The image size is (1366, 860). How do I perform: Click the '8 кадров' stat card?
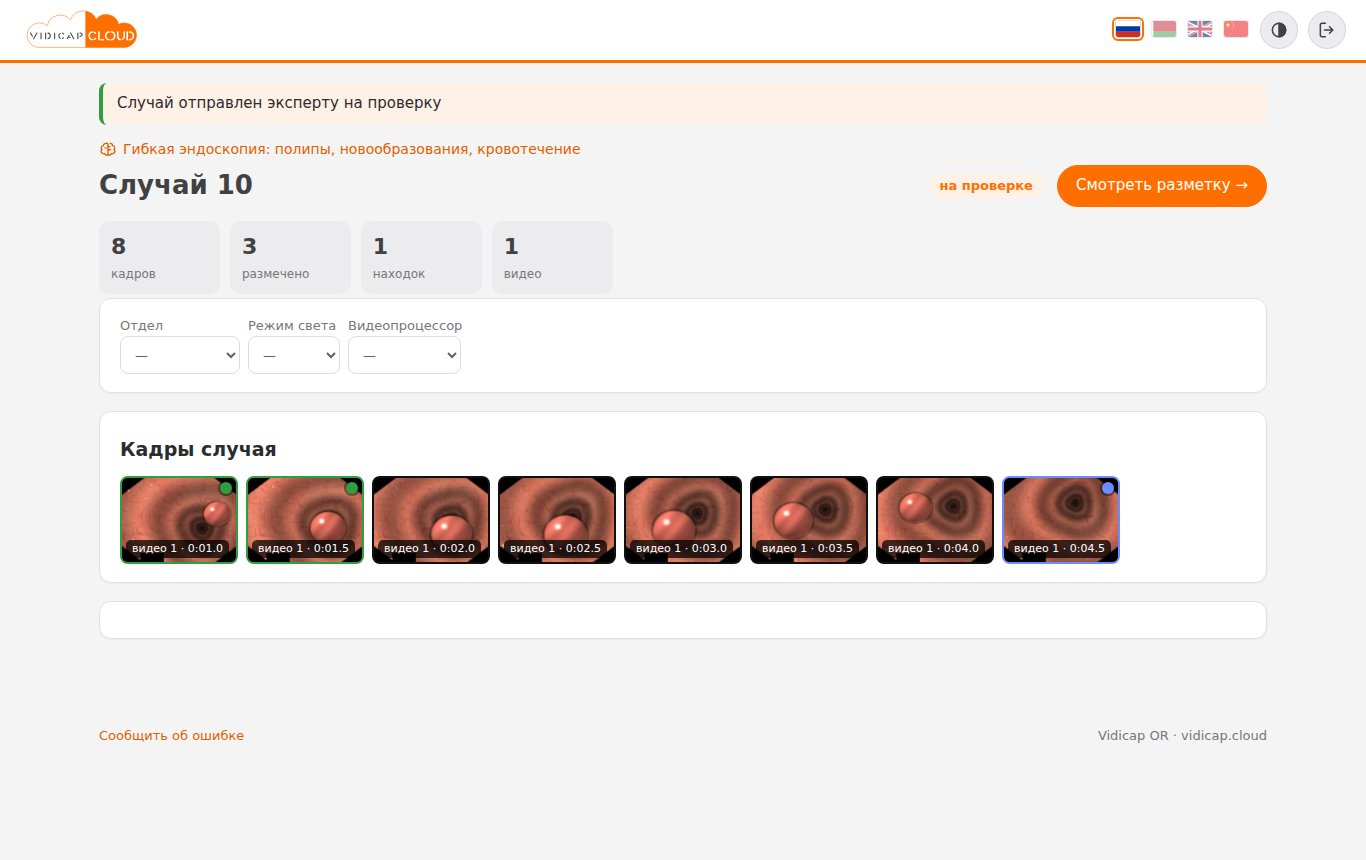point(159,257)
